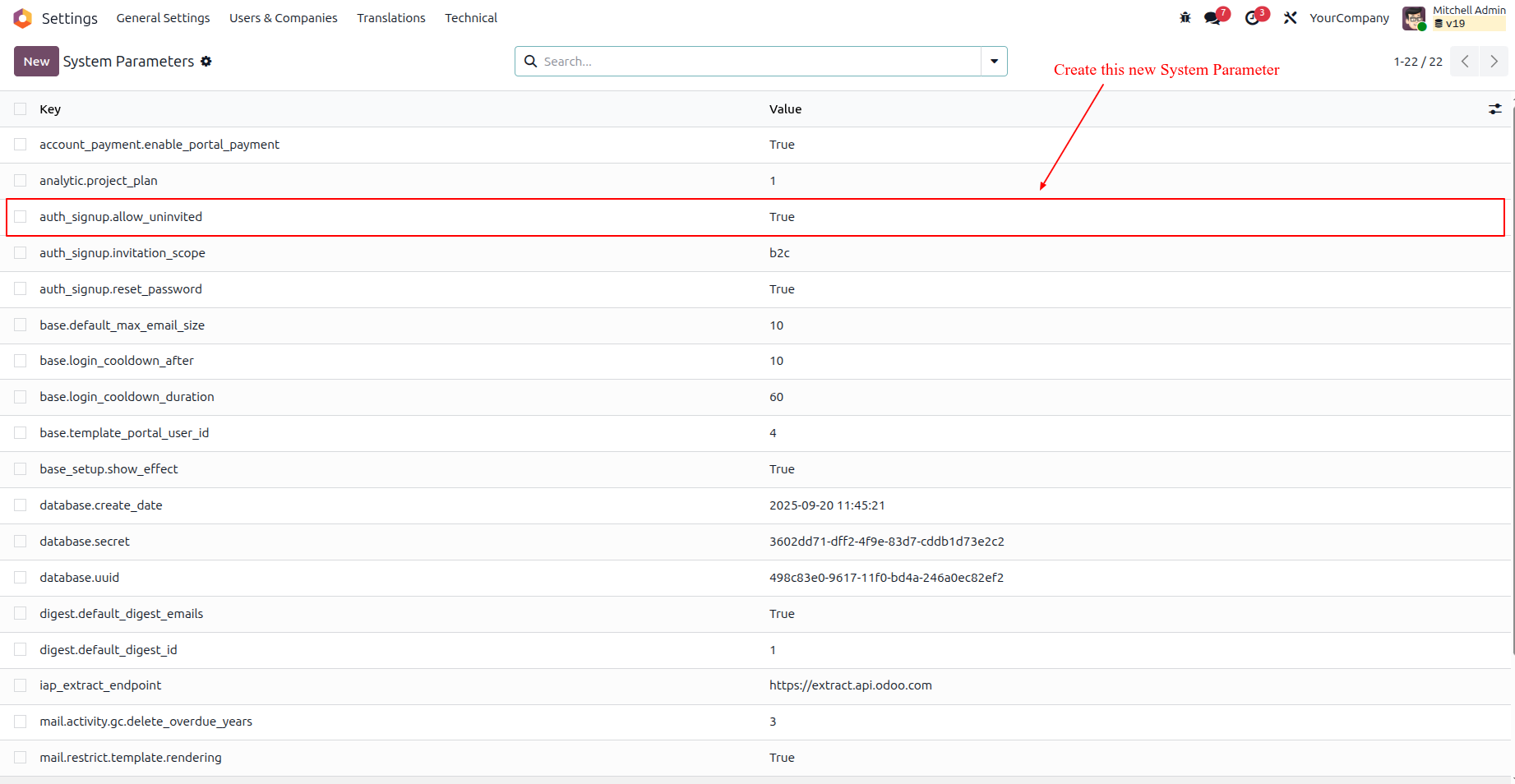Click Mitchell Admin avatar picture
Image resolution: width=1515 pixels, height=784 pixels.
pyautogui.click(x=1414, y=18)
